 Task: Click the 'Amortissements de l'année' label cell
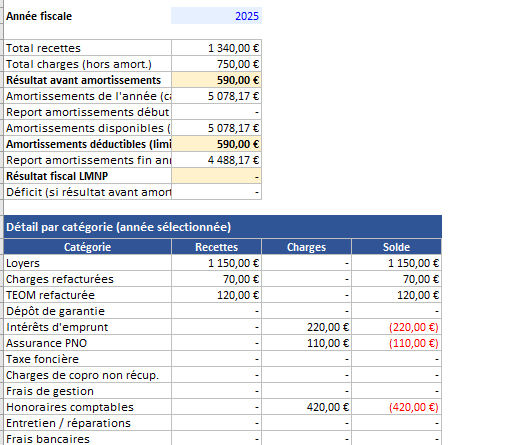pyautogui.click(x=88, y=96)
